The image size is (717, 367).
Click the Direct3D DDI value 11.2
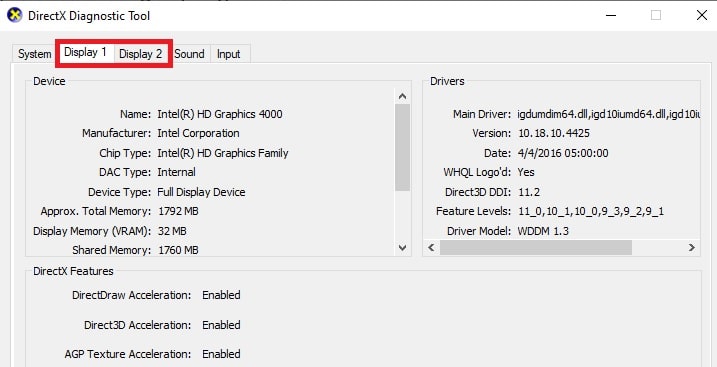click(x=529, y=192)
